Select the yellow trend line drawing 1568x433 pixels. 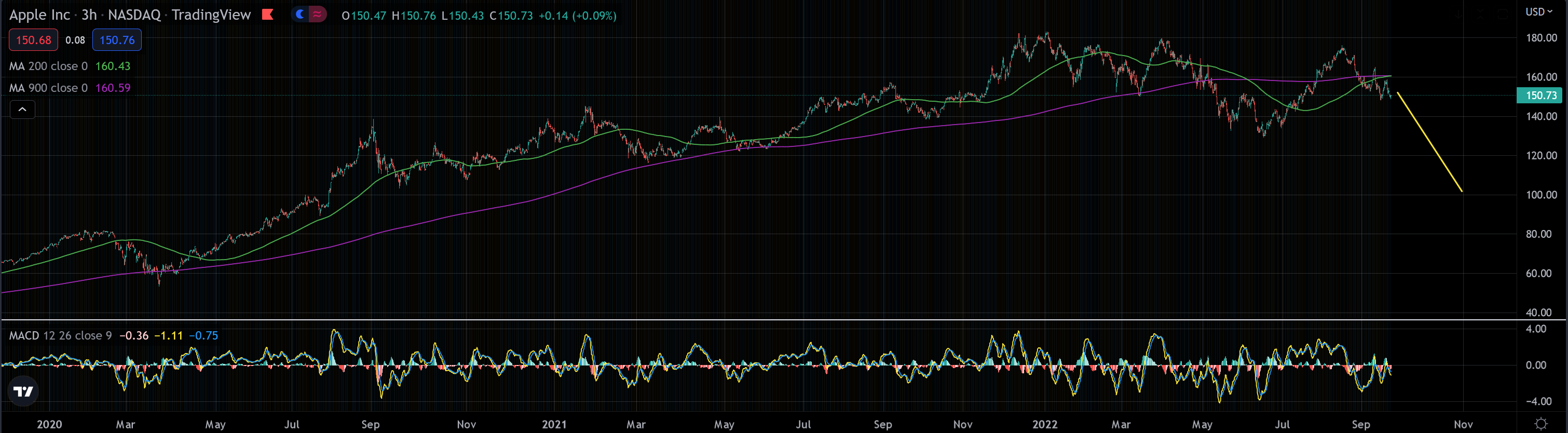1430,142
